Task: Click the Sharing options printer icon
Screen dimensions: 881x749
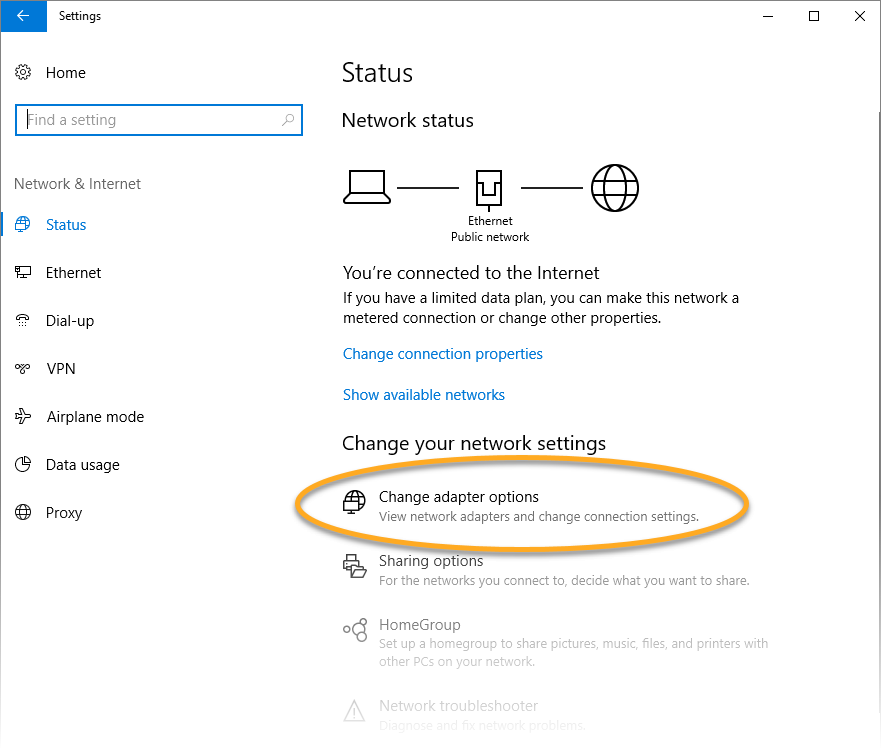Action: pos(354,566)
